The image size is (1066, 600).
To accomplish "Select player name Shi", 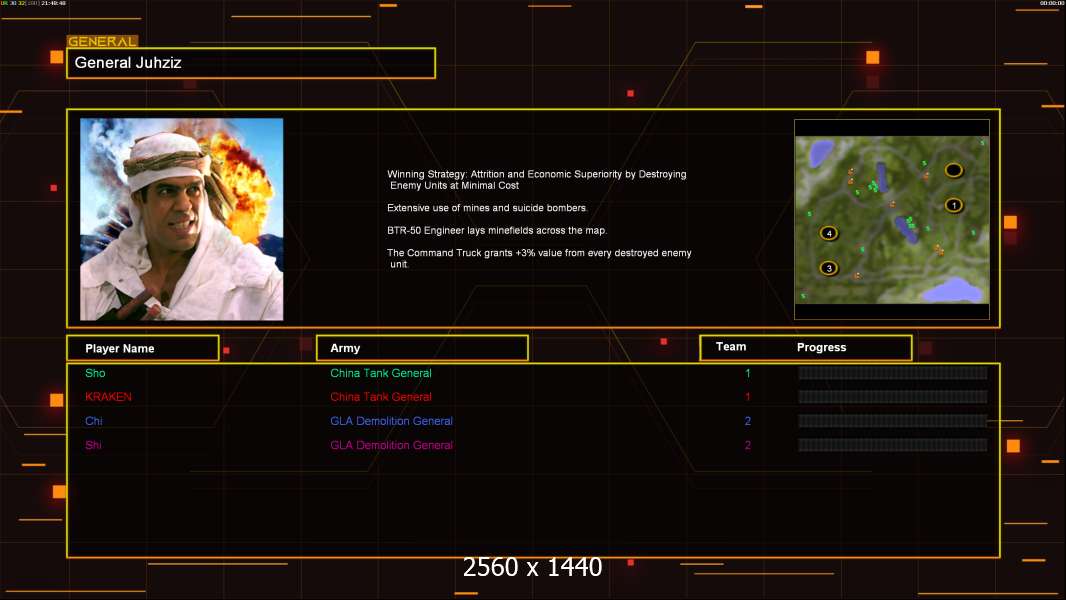I will [x=93, y=445].
